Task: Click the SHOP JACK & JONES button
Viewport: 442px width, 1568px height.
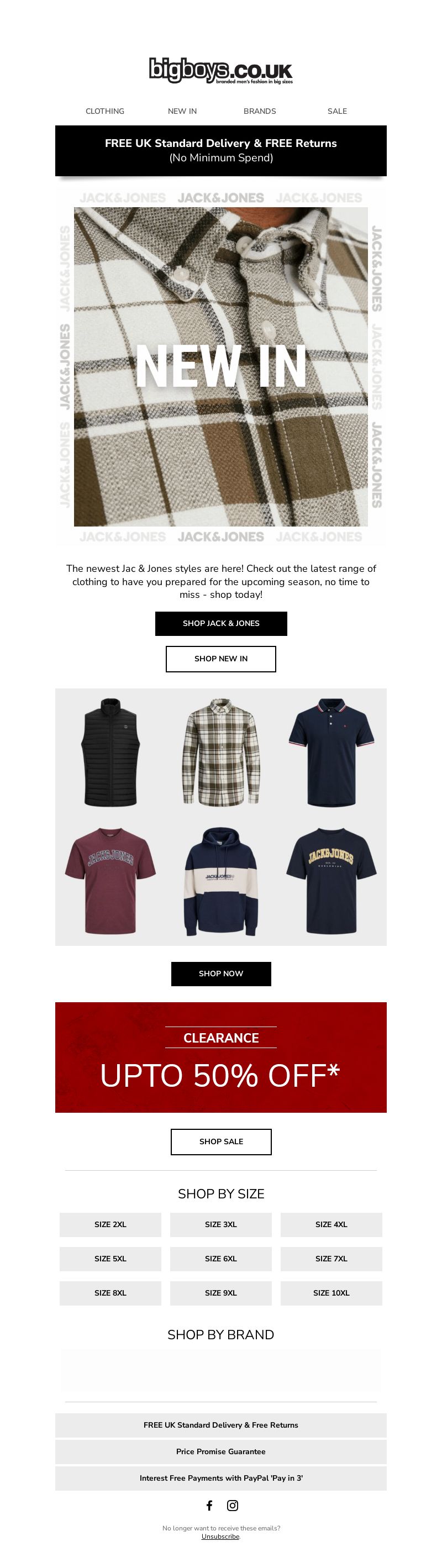Action: point(221,623)
